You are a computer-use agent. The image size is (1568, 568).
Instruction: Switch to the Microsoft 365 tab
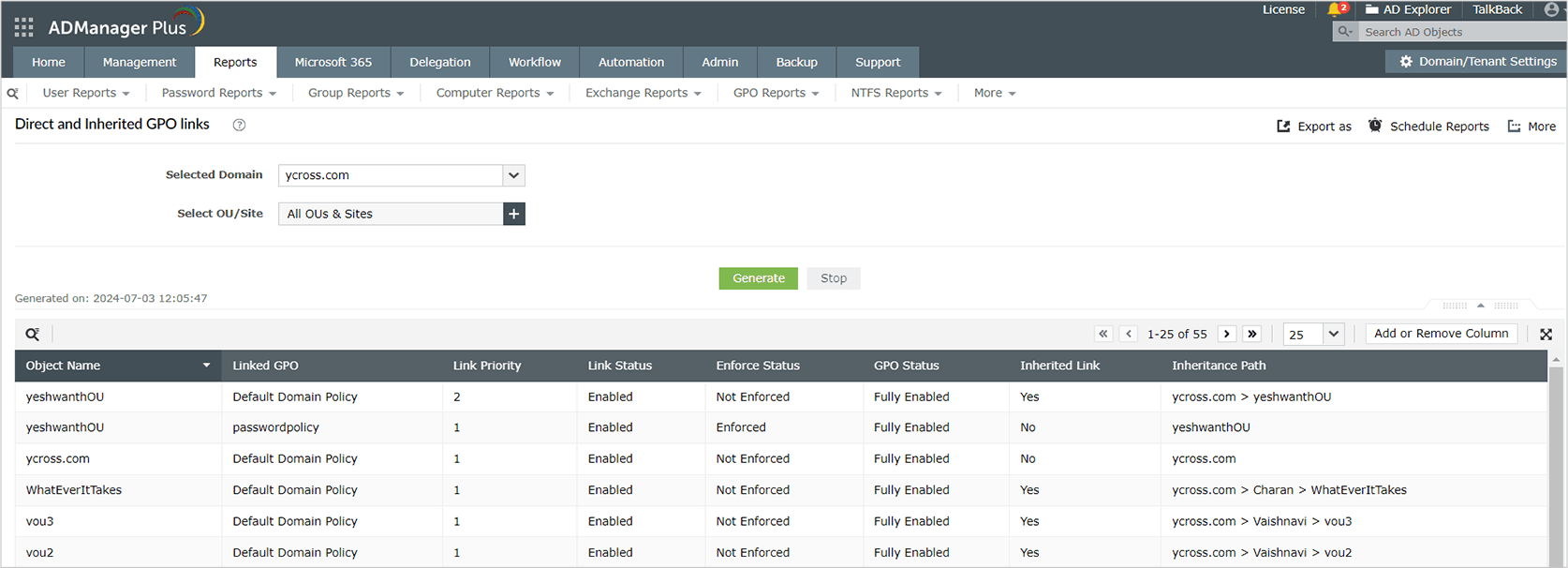click(333, 62)
